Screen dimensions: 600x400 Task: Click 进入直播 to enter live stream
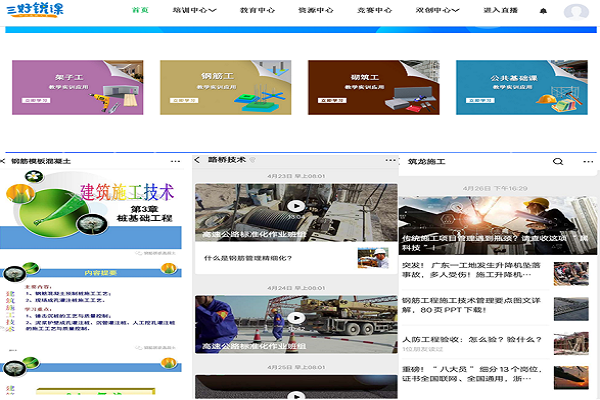click(501, 11)
